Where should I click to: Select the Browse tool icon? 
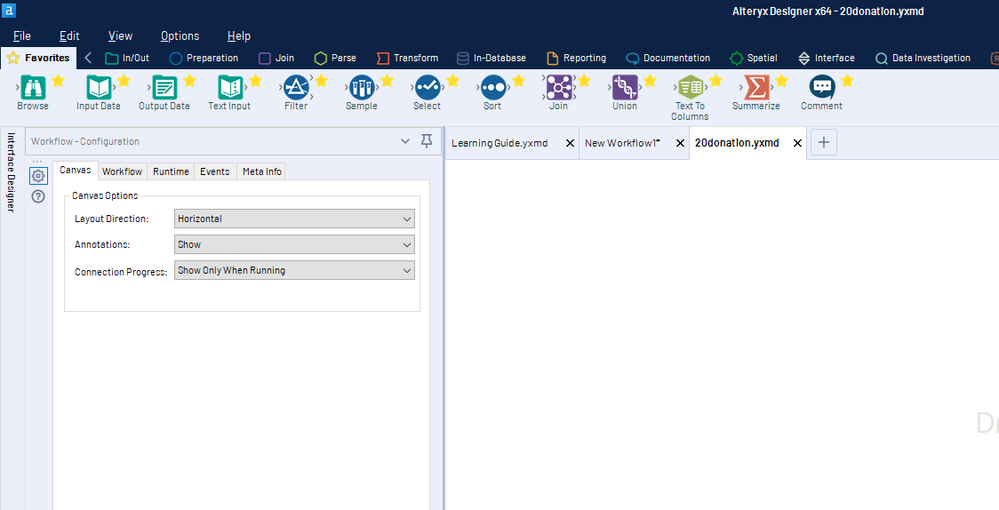[x=32, y=87]
